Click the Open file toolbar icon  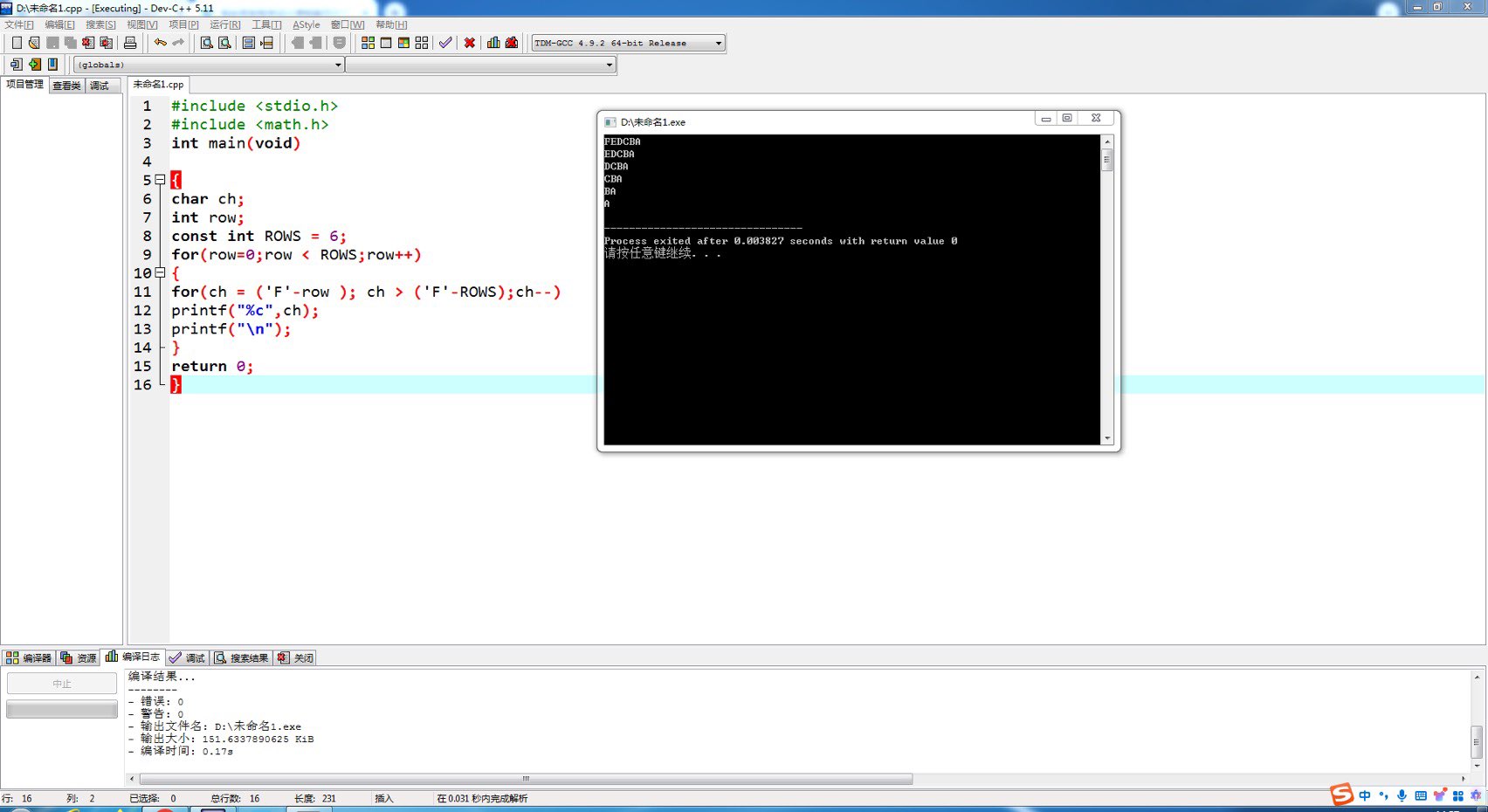coord(34,43)
